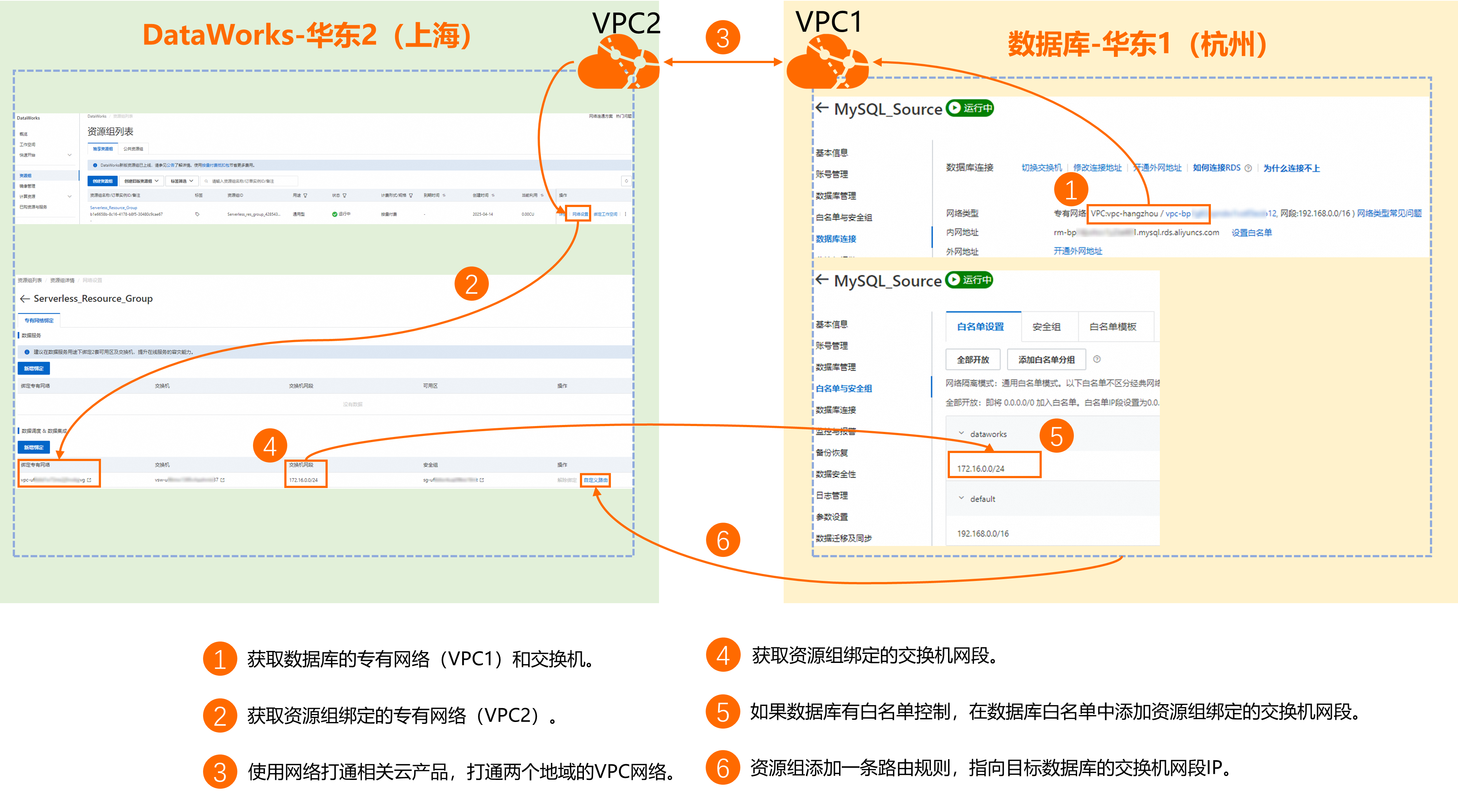The height and width of the screenshot is (812, 1458).
Task: Click back arrow of lower MySQL_Source panel
Action: tap(822, 280)
